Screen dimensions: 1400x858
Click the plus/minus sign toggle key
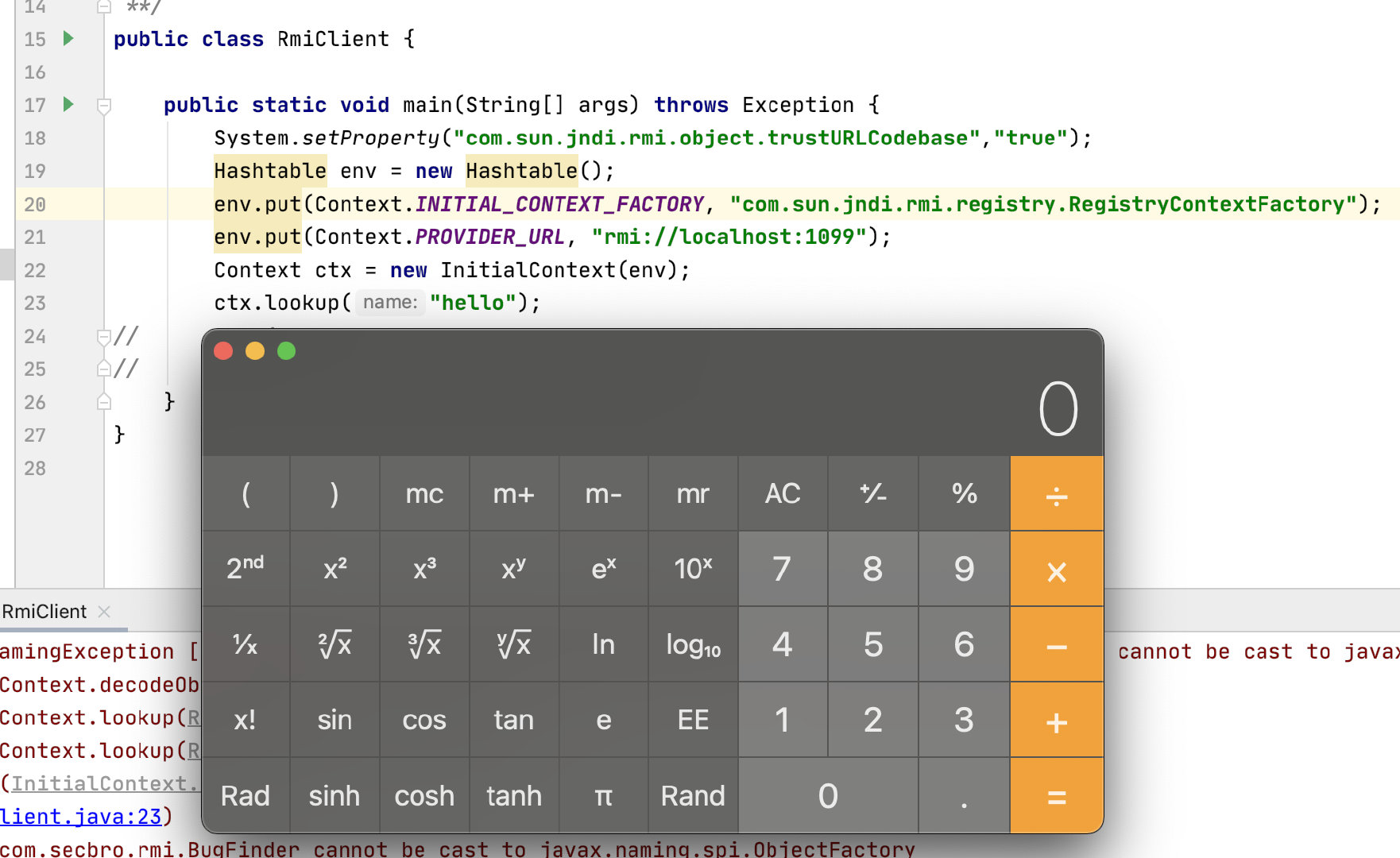[x=873, y=494]
